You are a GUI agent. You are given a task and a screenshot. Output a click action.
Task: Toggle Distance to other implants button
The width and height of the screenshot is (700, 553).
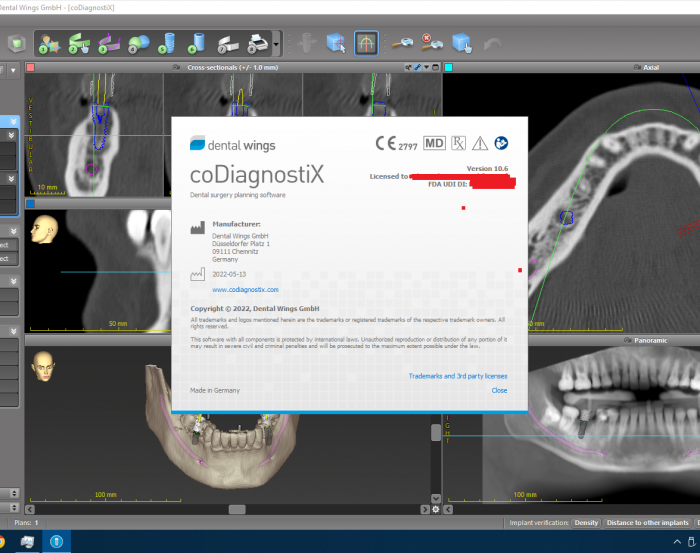(647, 523)
